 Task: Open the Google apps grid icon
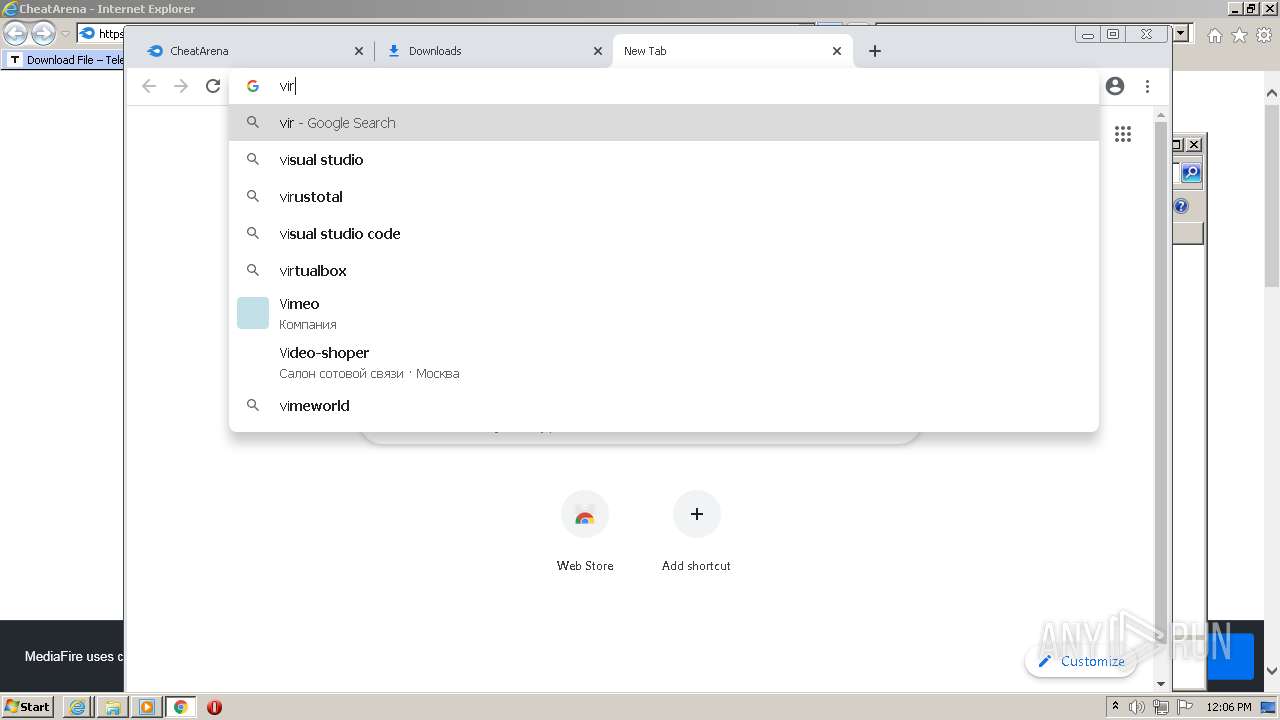[x=1123, y=134]
